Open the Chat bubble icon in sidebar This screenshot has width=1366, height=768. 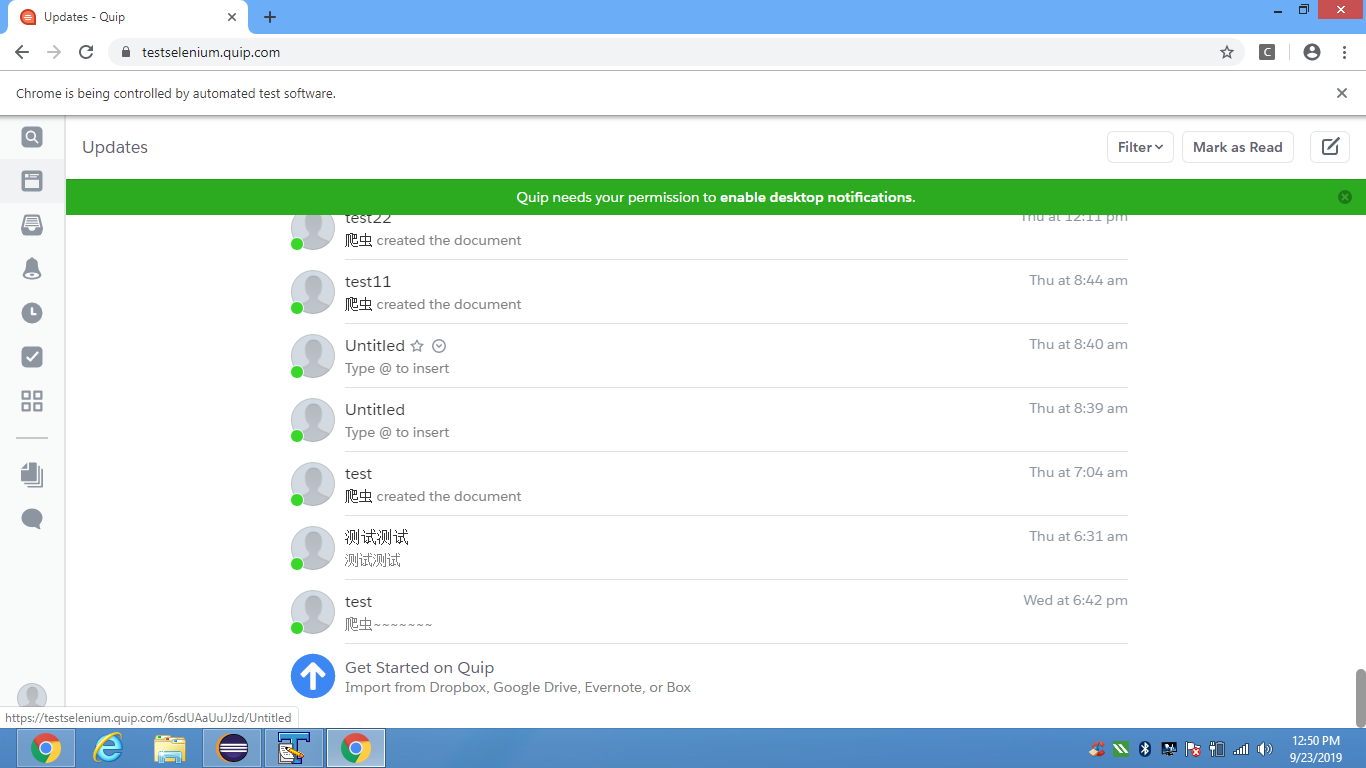point(32,519)
